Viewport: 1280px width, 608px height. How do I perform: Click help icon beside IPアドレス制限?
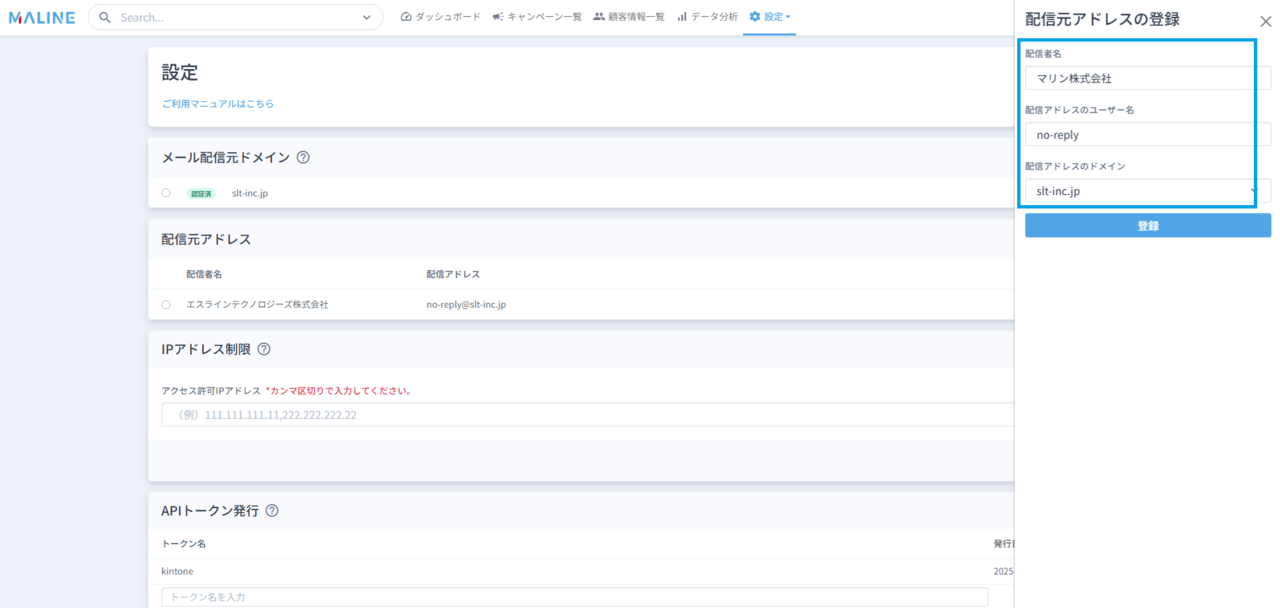pyautogui.click(x=264, y=349)
